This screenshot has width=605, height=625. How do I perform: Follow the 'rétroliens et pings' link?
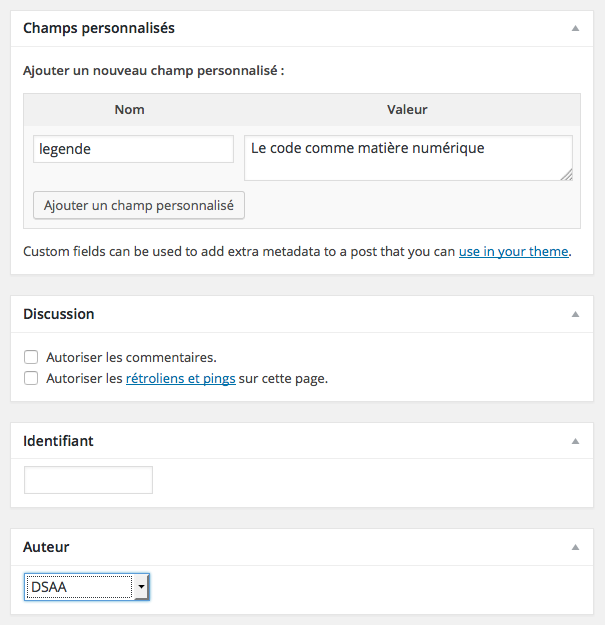tap(180, 379)
